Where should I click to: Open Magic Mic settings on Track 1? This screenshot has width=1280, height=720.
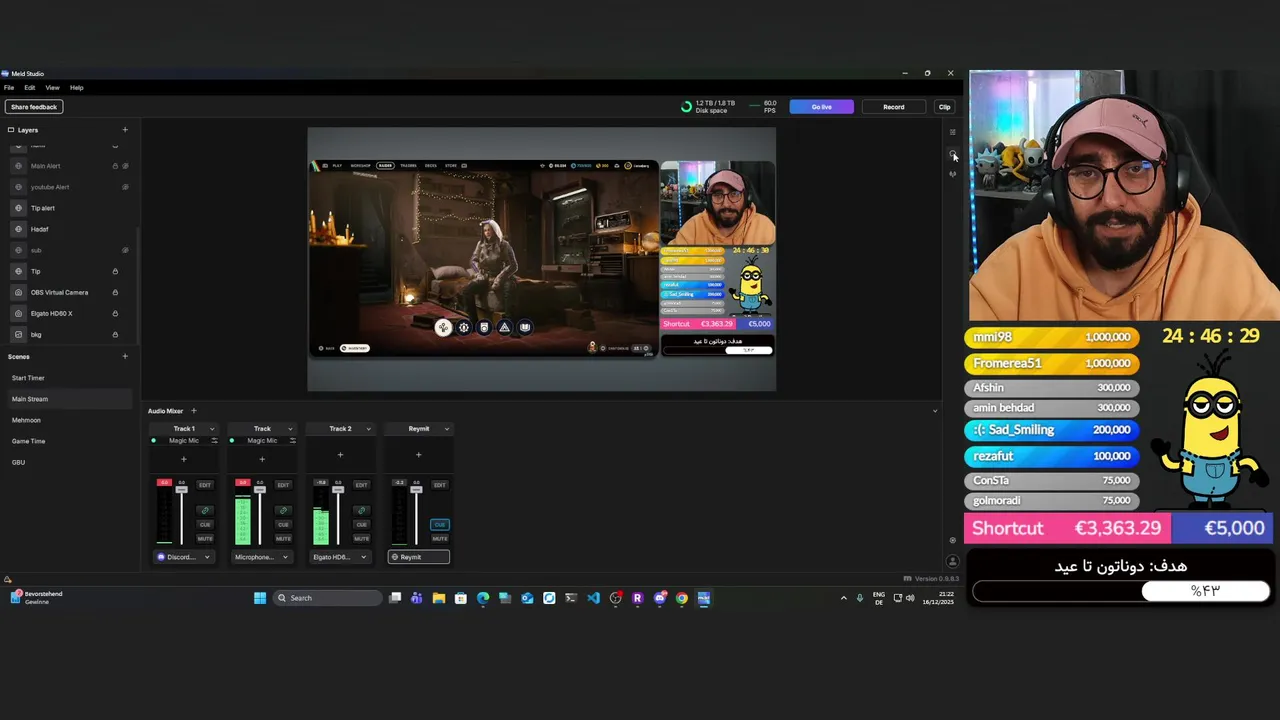213,441
